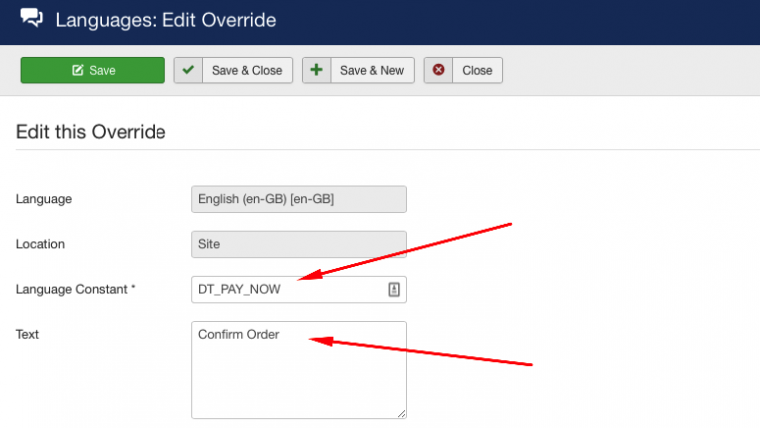Image resolution: width=760 pixels, height=428 pixels.
Task: Click the edit pencil icon on Save
Action: click(78, 70)
